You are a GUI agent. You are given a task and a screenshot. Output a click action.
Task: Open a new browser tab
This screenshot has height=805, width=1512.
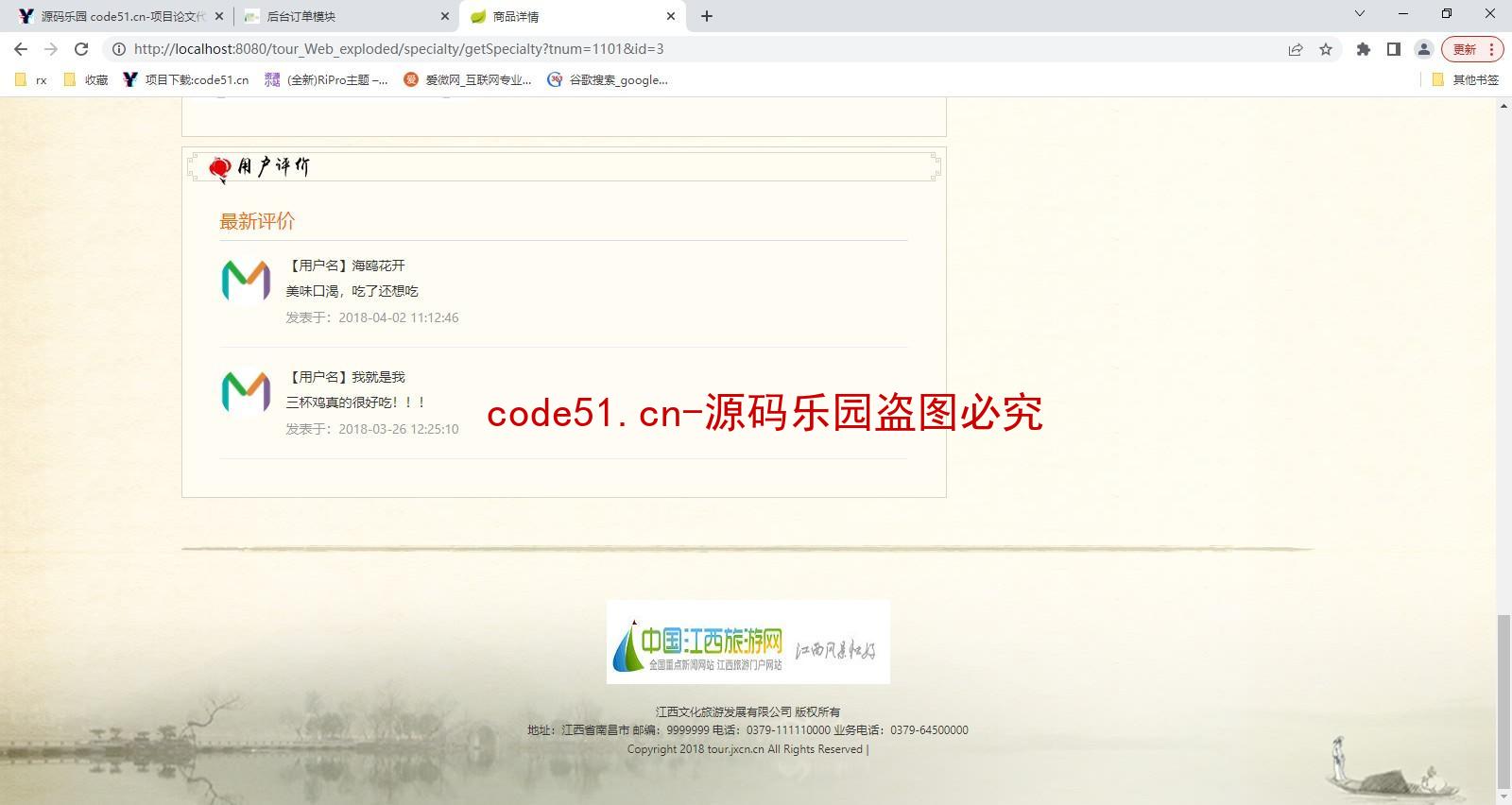tap(707, 16)
